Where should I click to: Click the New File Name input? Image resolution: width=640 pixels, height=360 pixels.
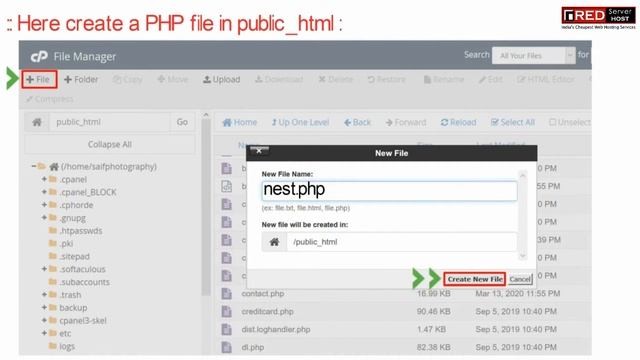389,191
